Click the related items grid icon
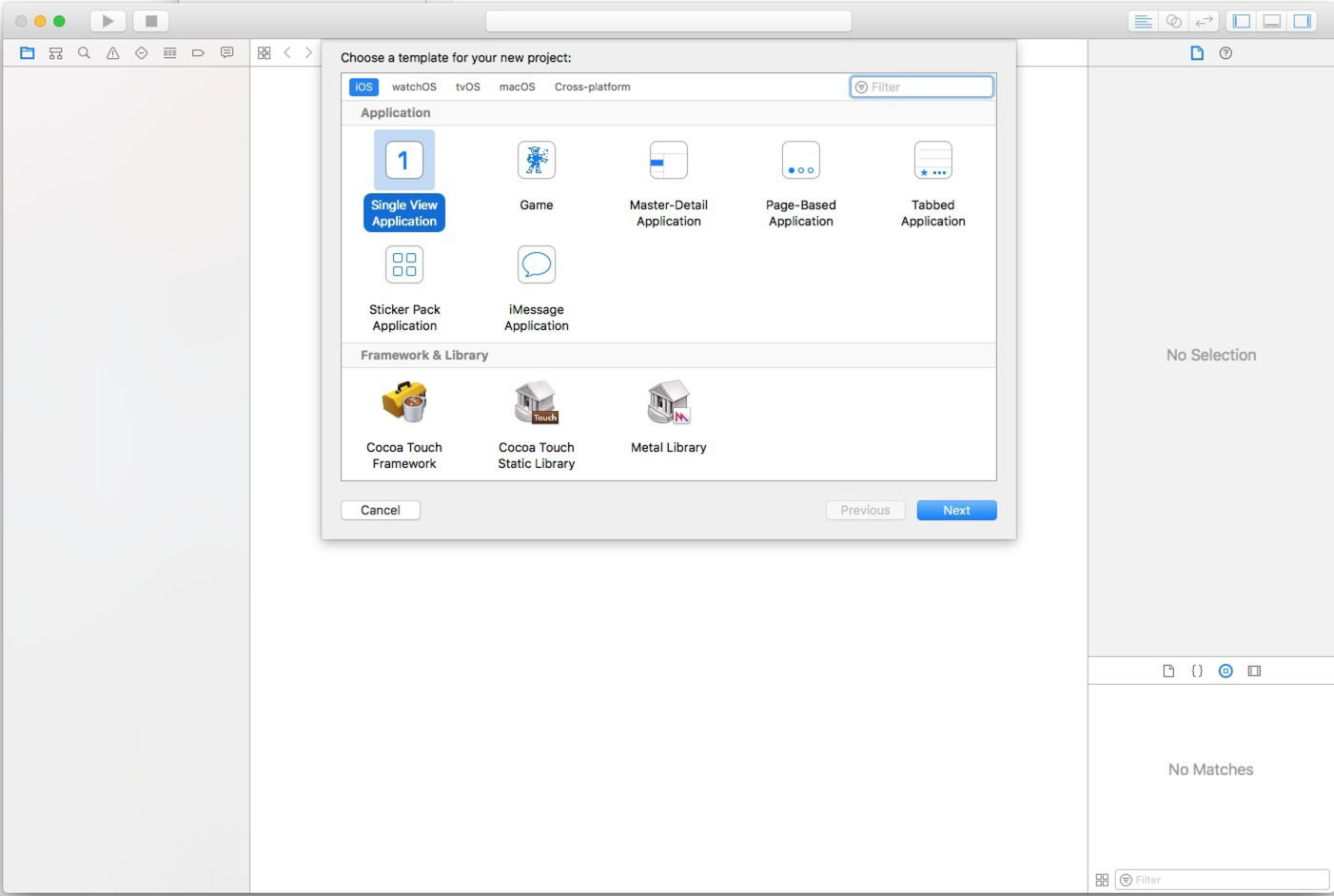The height and width of the screenshot is (896, 1334). coord(265,53)
